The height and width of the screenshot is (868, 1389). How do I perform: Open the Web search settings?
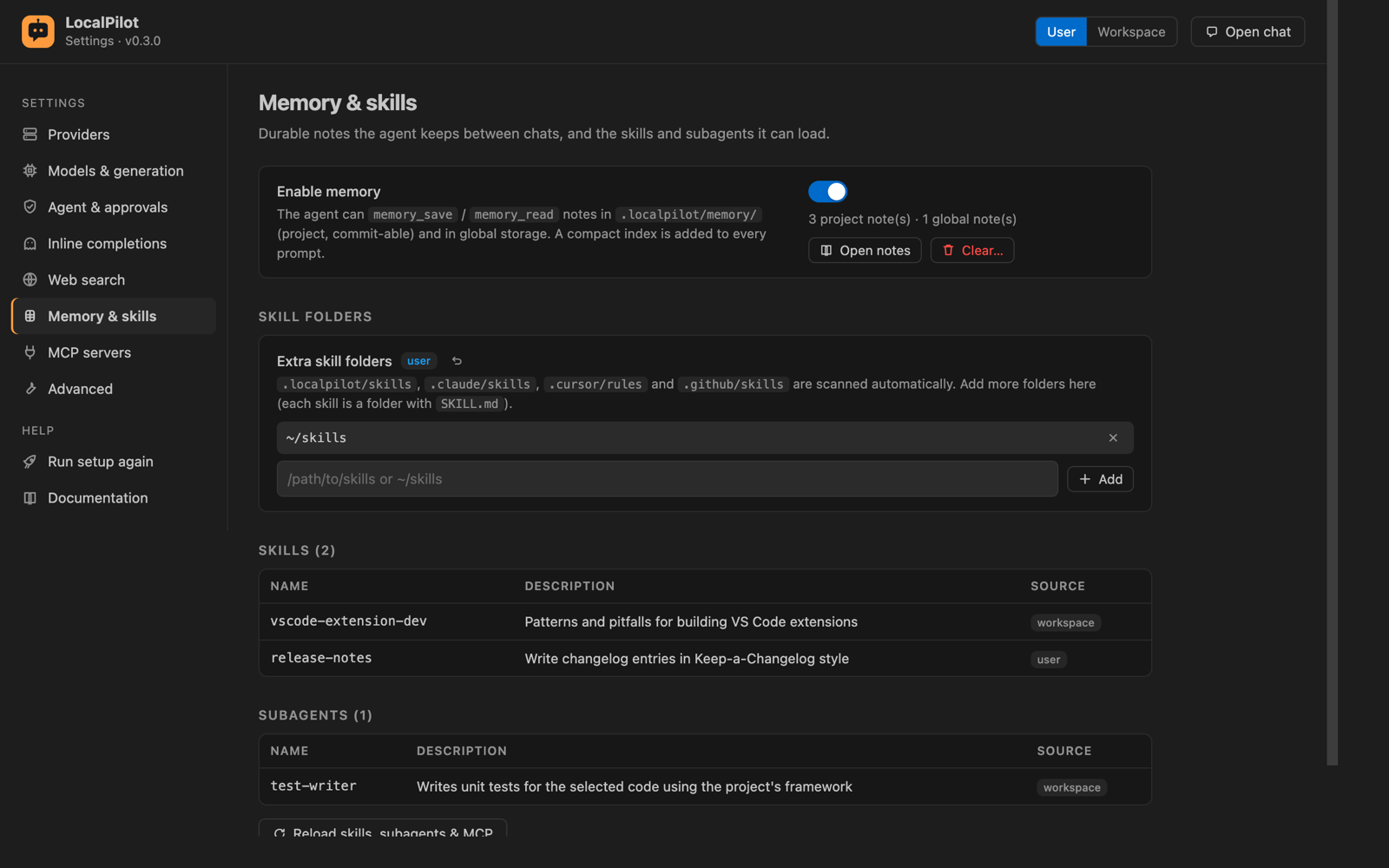coord(114,280)
